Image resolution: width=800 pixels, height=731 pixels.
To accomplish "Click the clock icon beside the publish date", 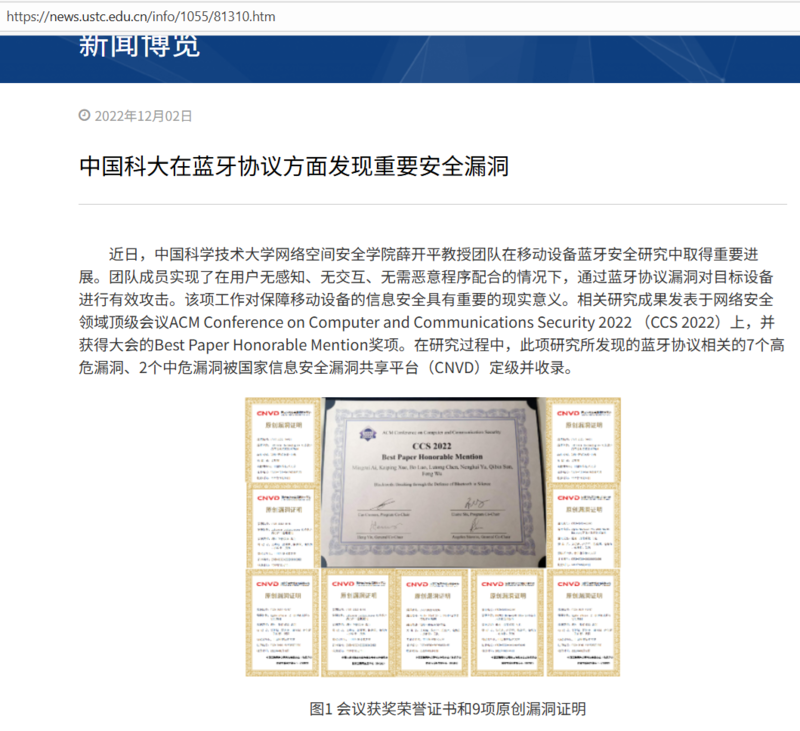I will [84, 116].
